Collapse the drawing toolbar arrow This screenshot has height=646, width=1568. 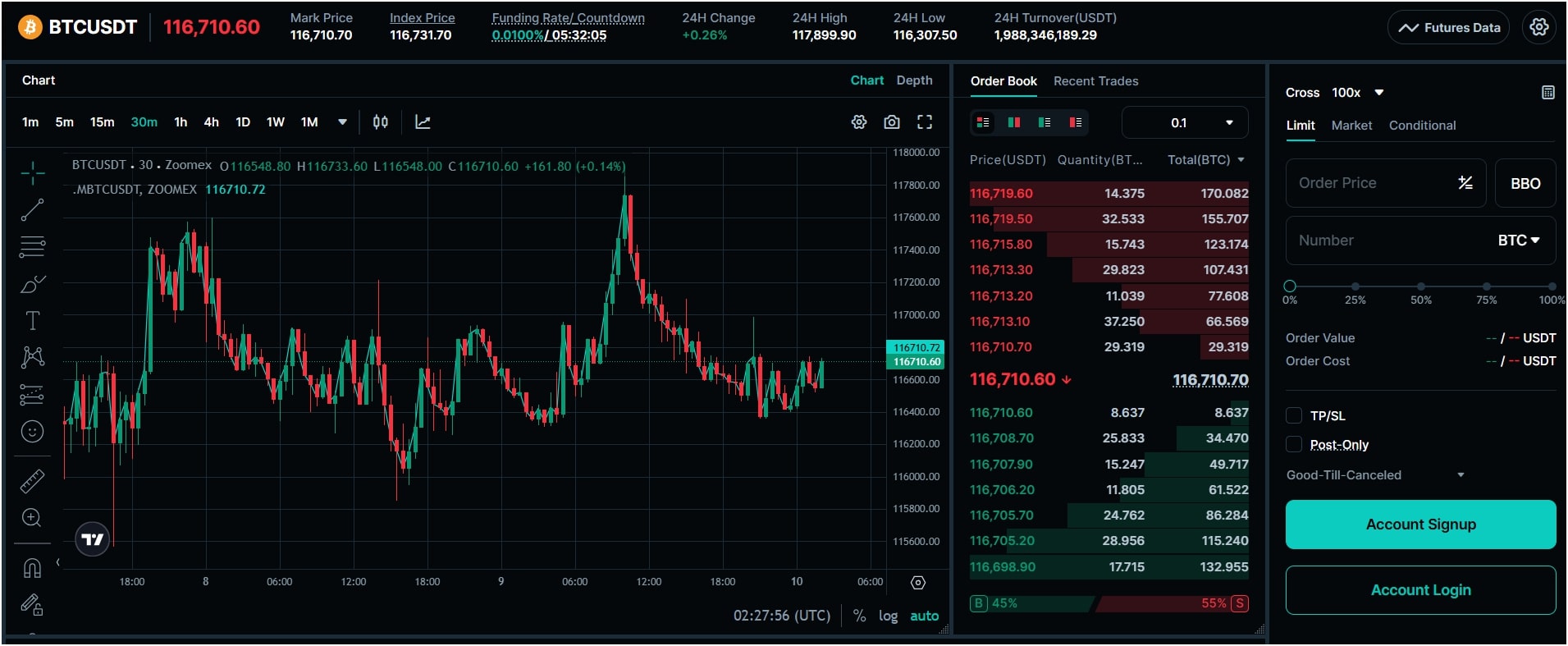click(x=57, y=562)
